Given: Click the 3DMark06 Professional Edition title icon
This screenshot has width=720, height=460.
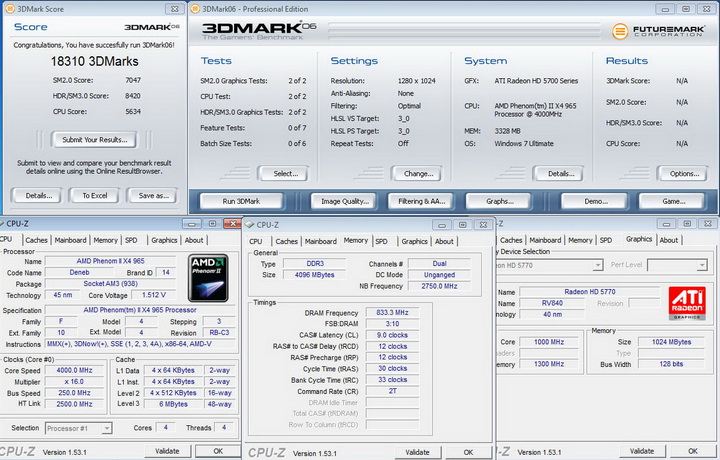Looking at the screenshot, I should [x=195, y=9].
